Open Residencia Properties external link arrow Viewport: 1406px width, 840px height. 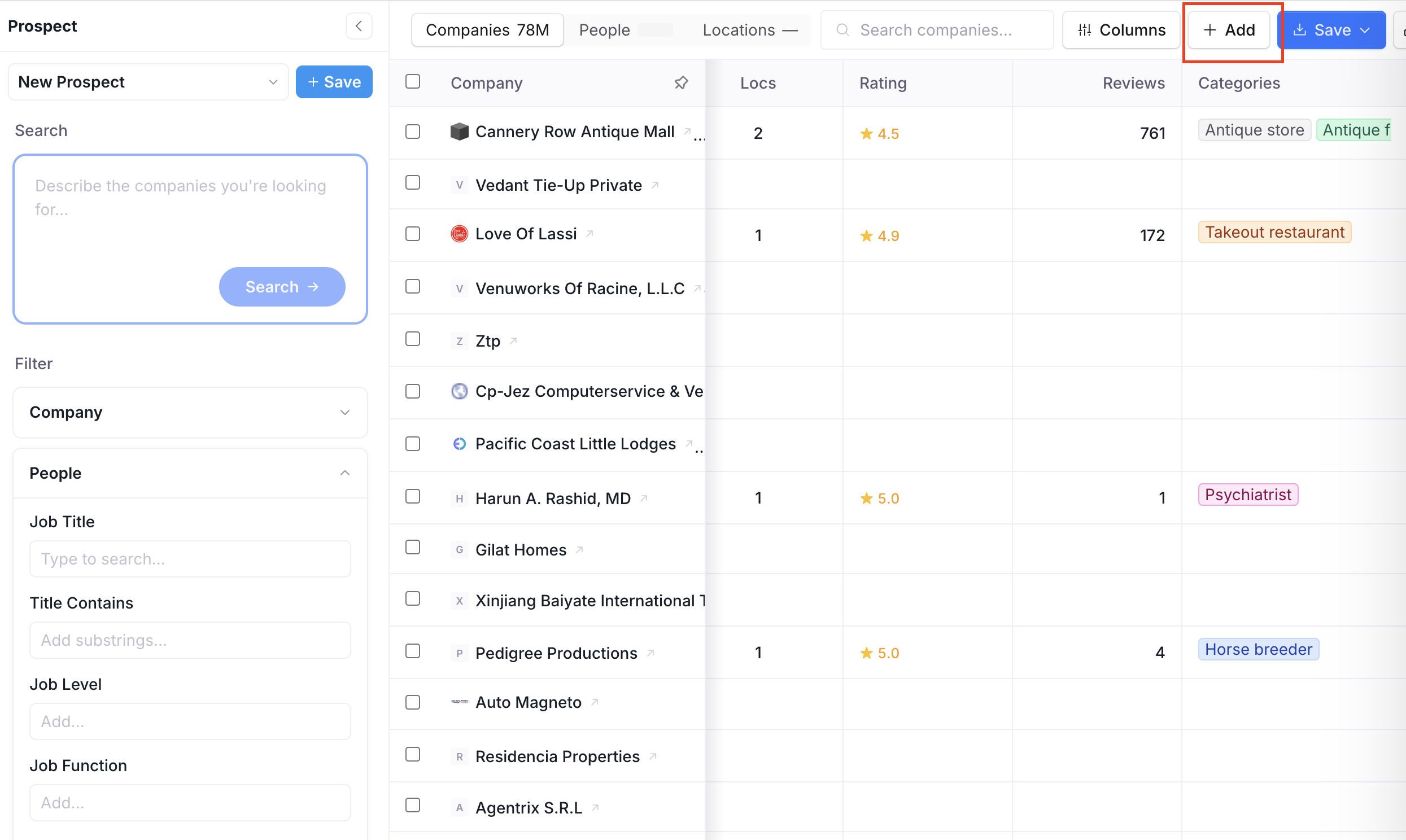(x=653, y=756)
